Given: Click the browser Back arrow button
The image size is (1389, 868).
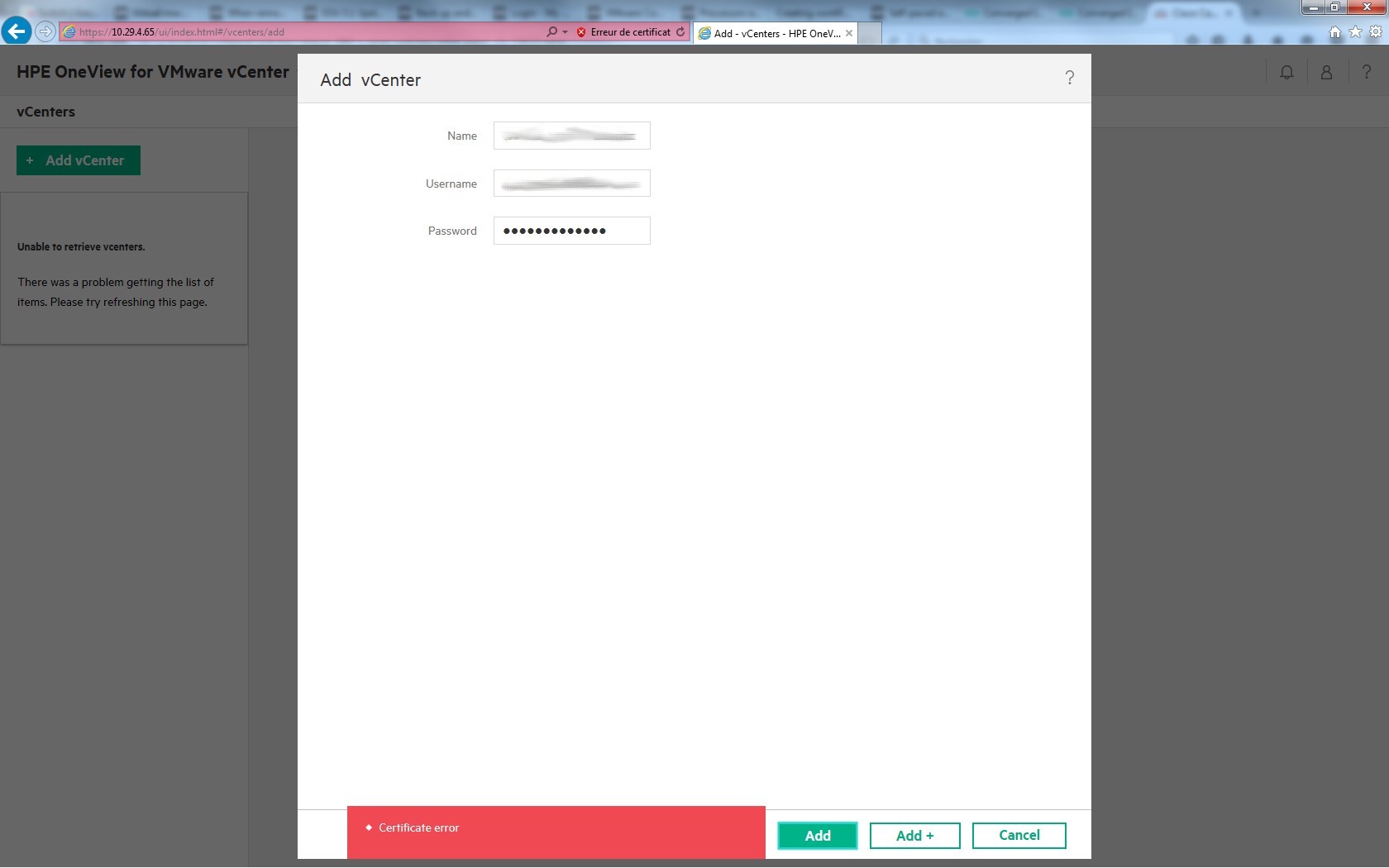Looking at the screenshot, I should [16, 31].
